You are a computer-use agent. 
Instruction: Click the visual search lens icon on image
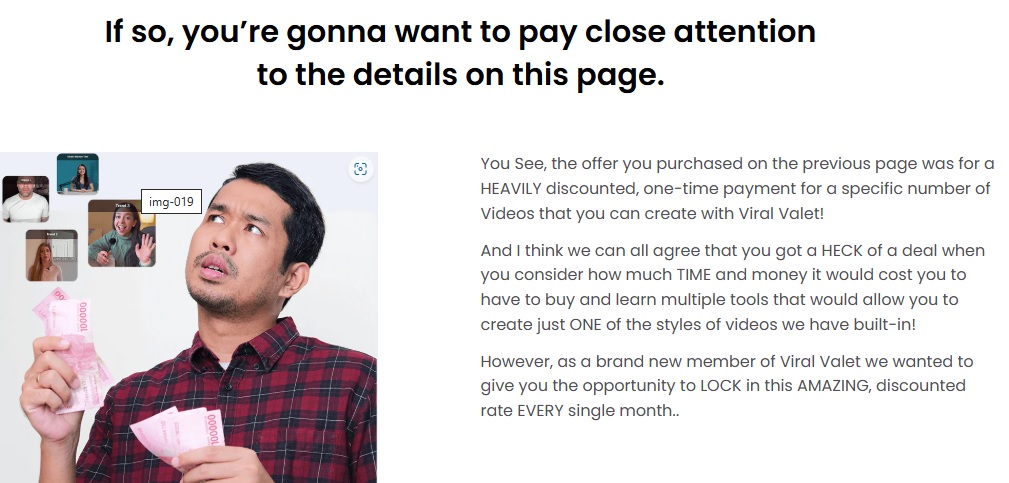tap(360, 169)
